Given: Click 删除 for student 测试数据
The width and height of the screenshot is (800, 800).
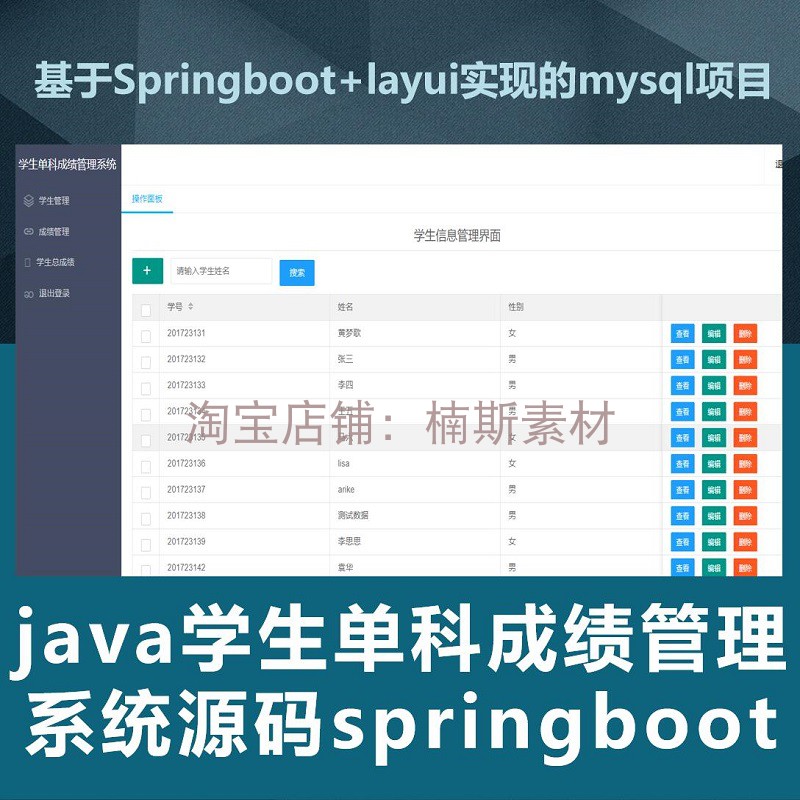Looking at the screenshot, I should (x=745, y=516).
